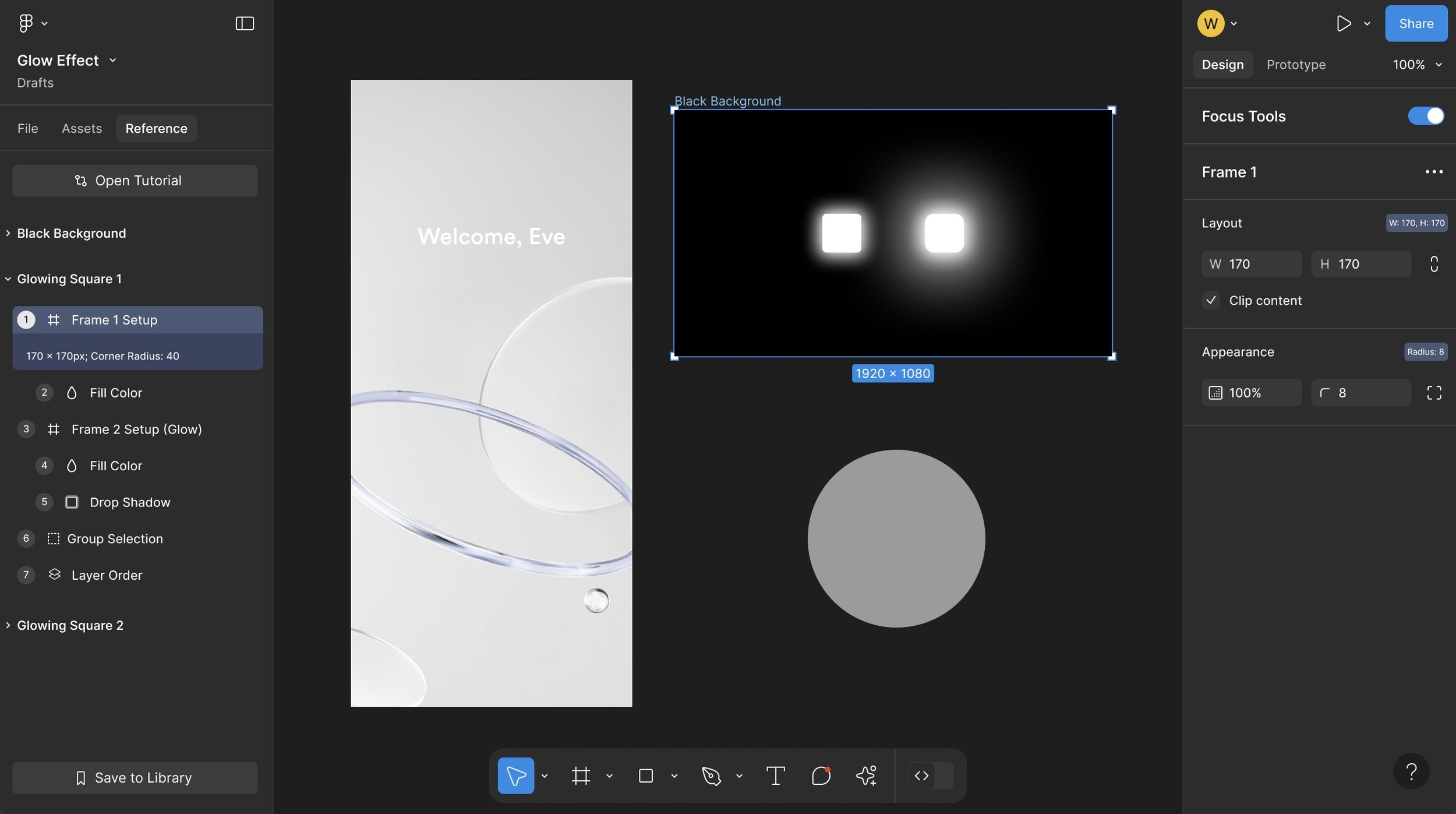
Task: Select the Text tool
Action: click(x=775, y=776)
